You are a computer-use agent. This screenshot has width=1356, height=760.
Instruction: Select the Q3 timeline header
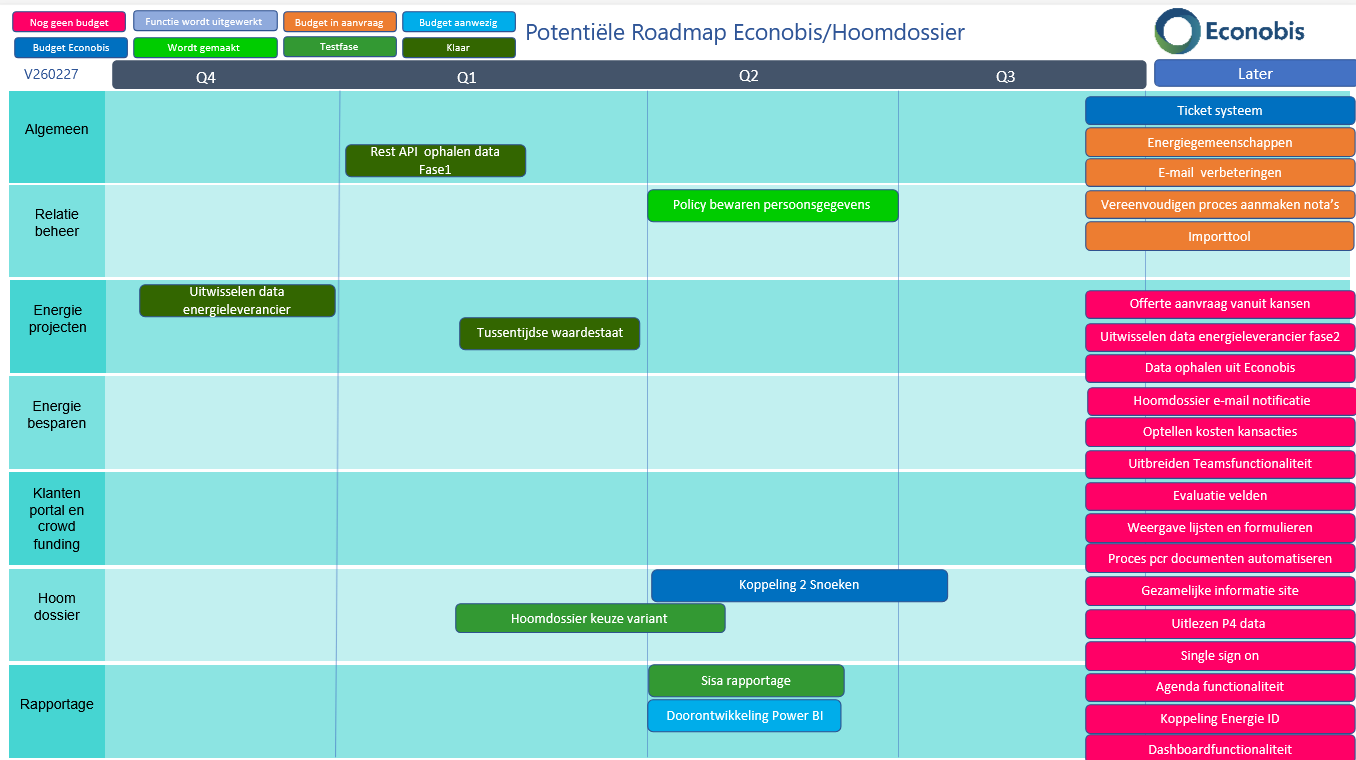click(x=1005, y=77)
